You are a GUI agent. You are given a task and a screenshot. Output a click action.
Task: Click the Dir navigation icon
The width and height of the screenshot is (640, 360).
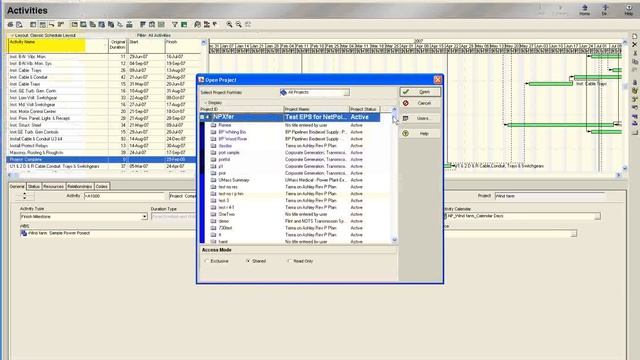604,10
